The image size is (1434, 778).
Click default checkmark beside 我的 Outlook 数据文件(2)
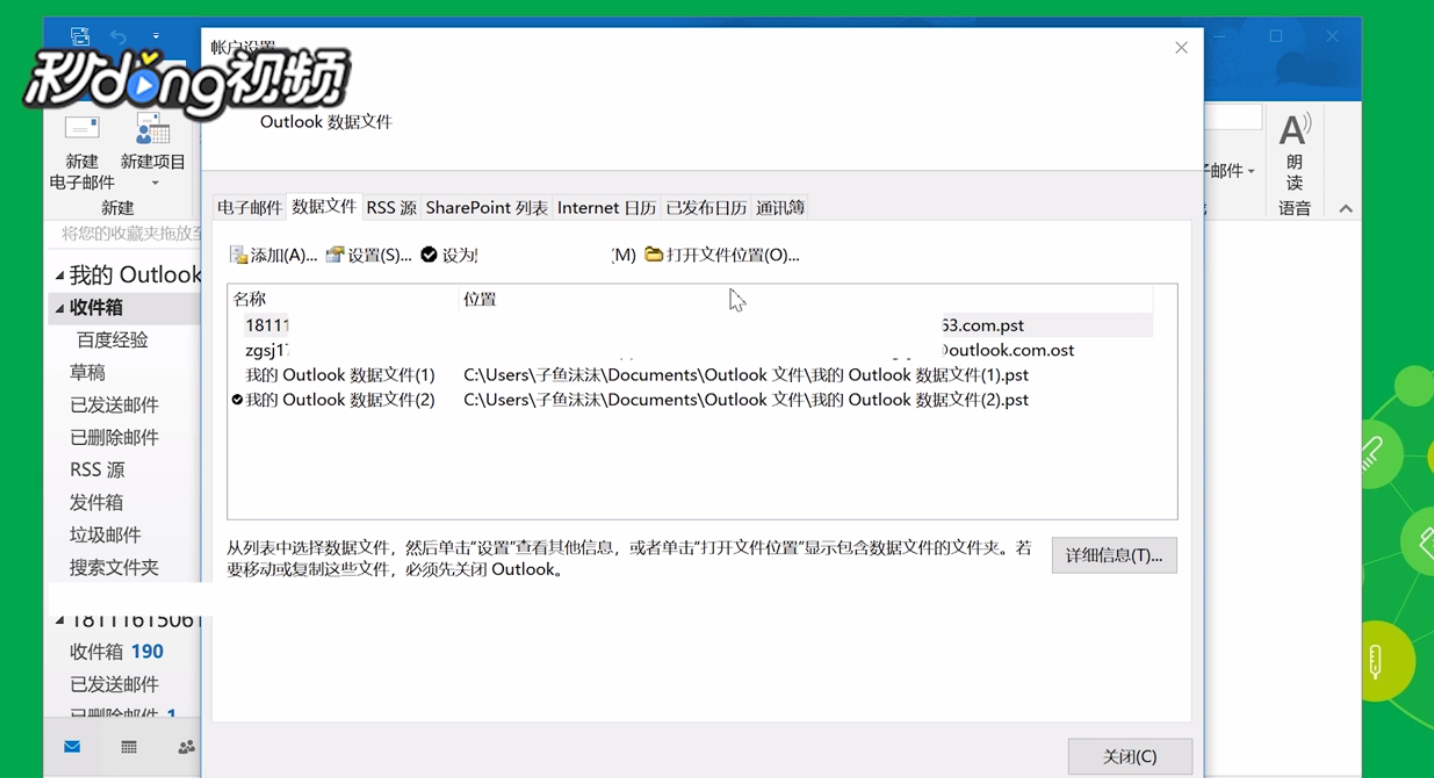click(x=237, y=400)
